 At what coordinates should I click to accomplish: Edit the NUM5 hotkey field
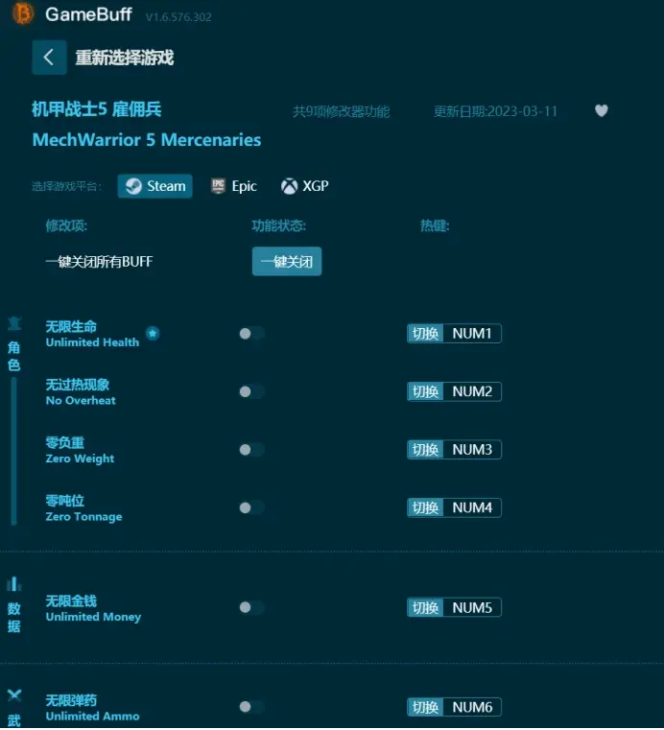[472, 608]
